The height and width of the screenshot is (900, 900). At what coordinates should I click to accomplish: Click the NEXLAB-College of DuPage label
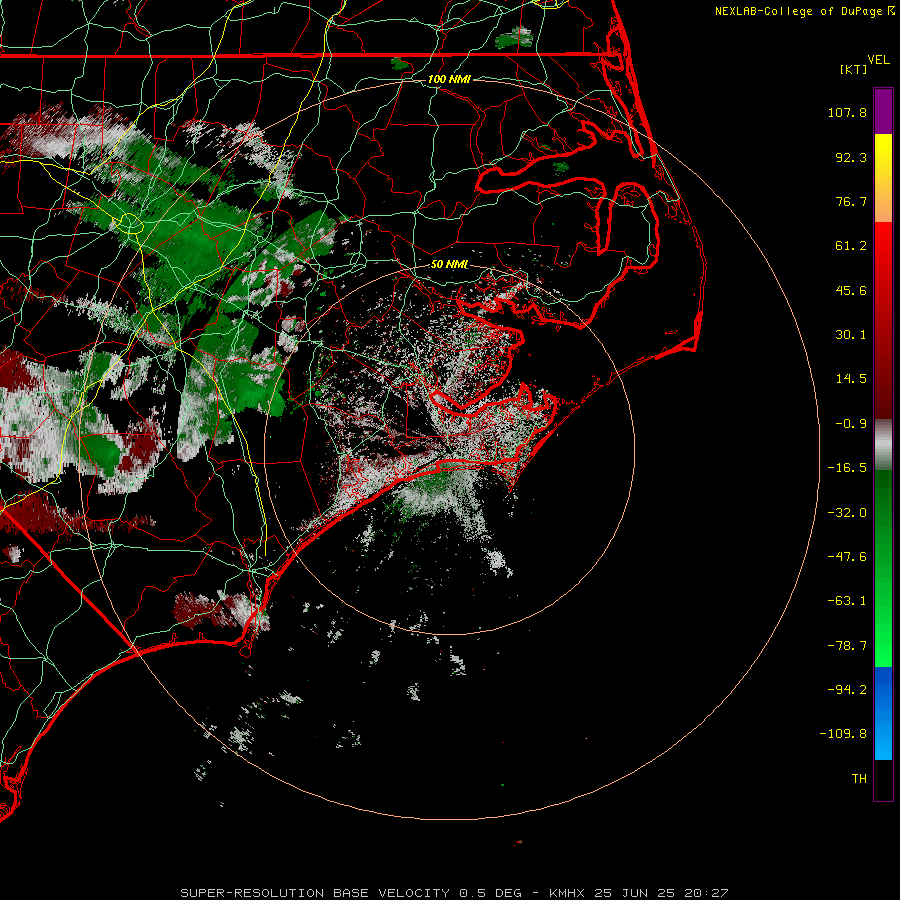click(x=798, y=11)
